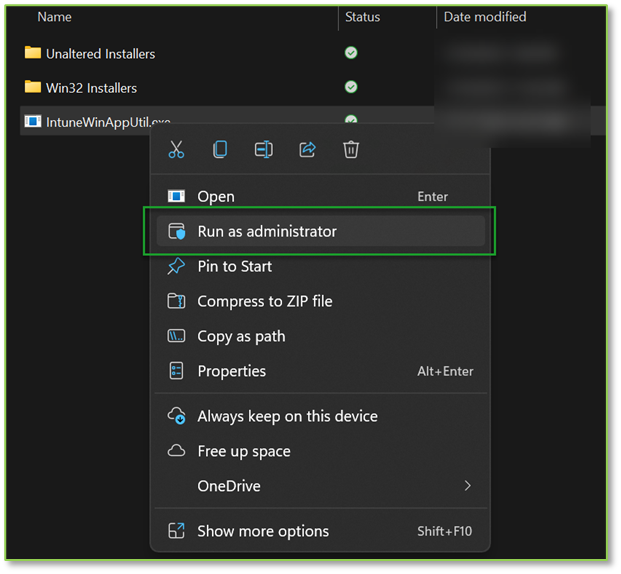Select Always keep on this device
The image size is (621, 574).
pyautogui.click(x=320, y=416)
